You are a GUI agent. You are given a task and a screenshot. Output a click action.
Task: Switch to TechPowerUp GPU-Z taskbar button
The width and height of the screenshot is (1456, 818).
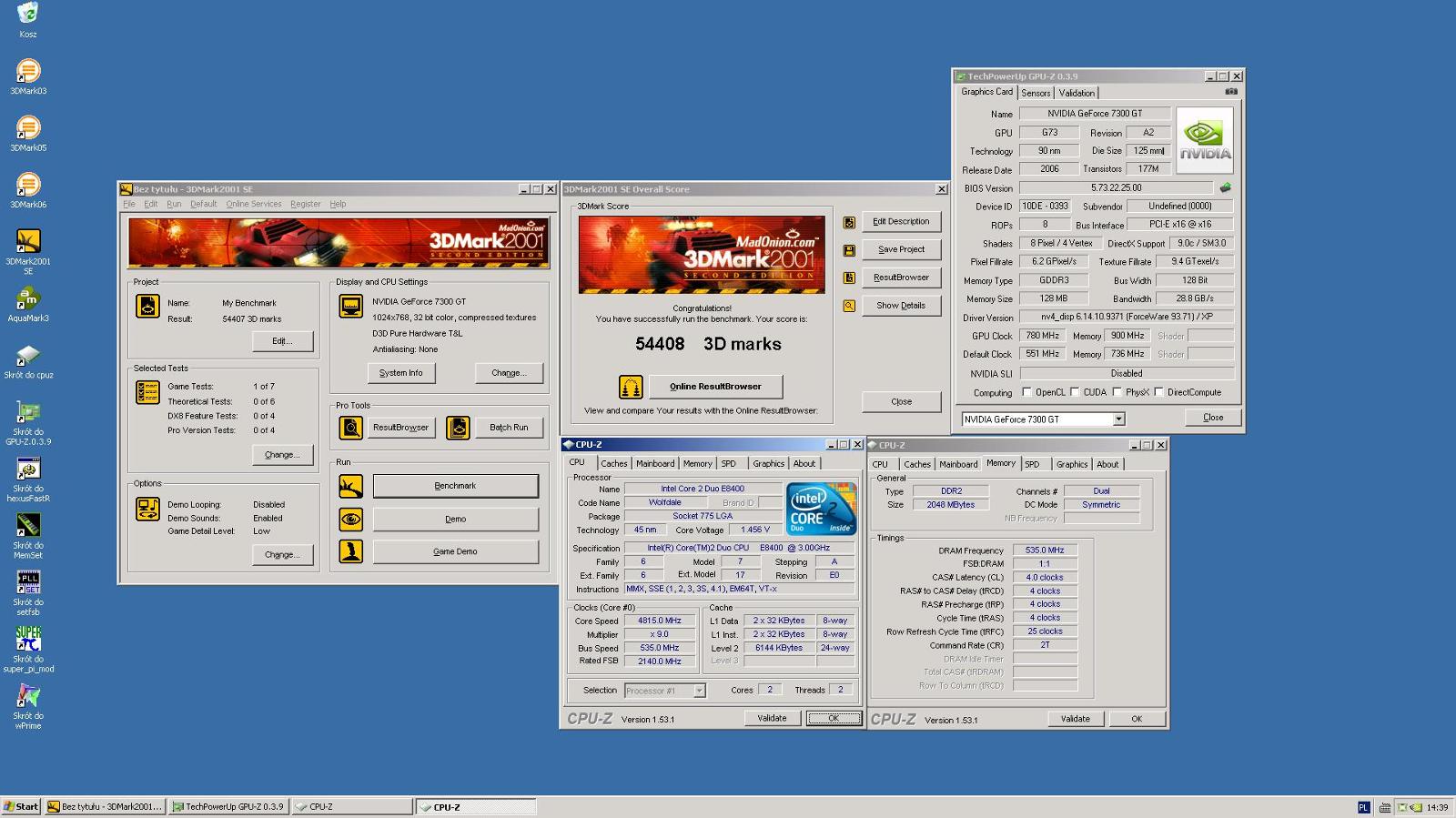pos(228,806)
